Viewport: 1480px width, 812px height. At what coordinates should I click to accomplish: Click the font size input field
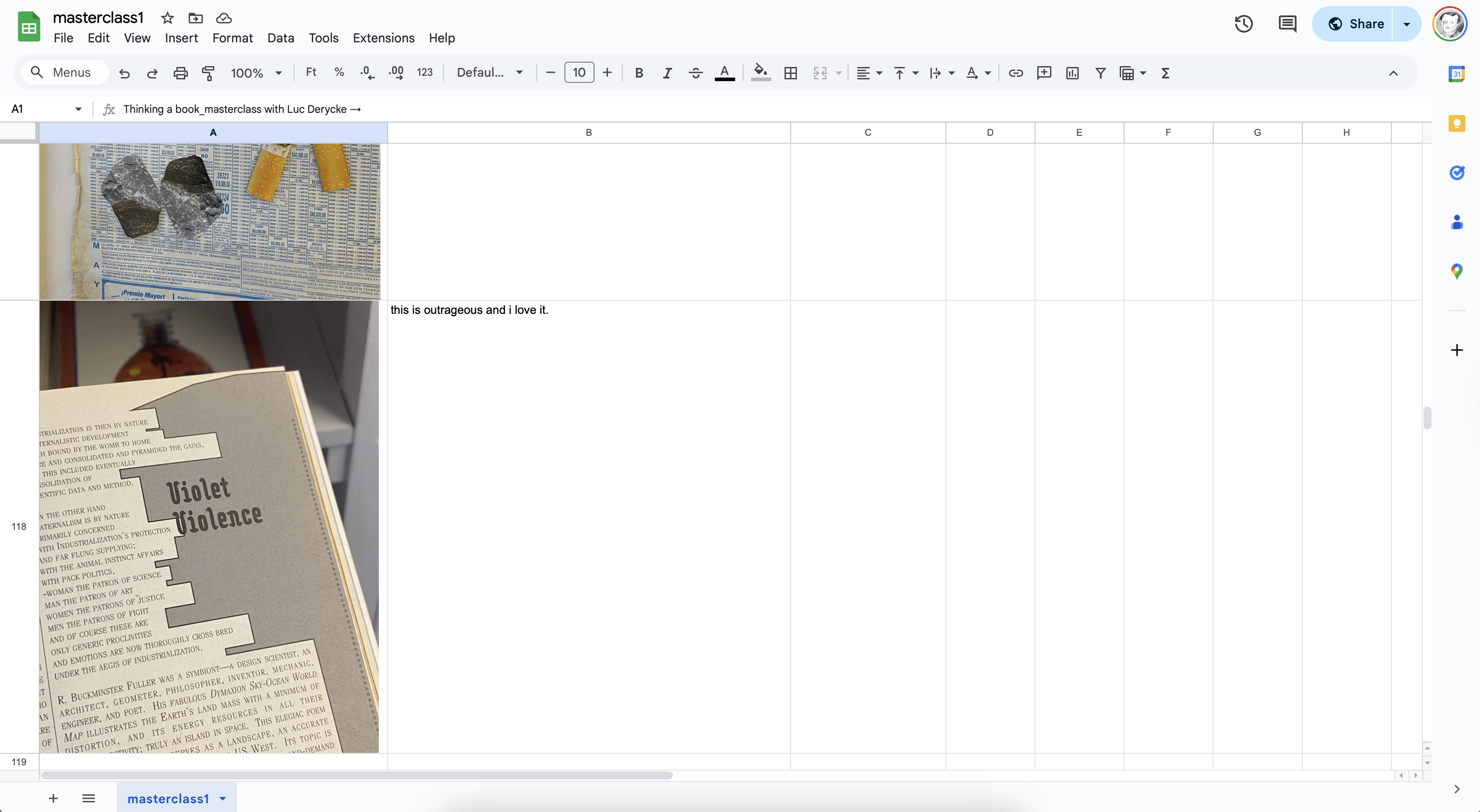point(579,73)
